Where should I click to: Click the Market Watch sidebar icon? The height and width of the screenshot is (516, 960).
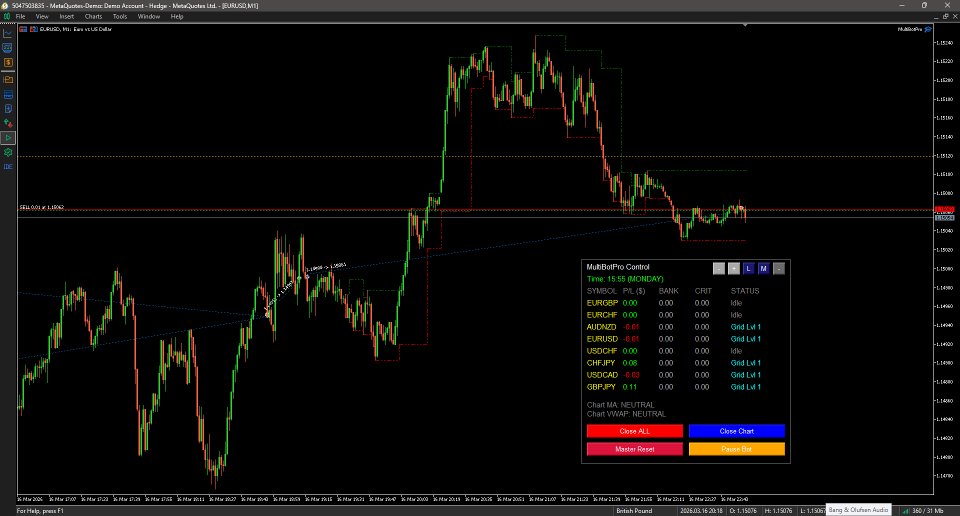tap(8, 48)
